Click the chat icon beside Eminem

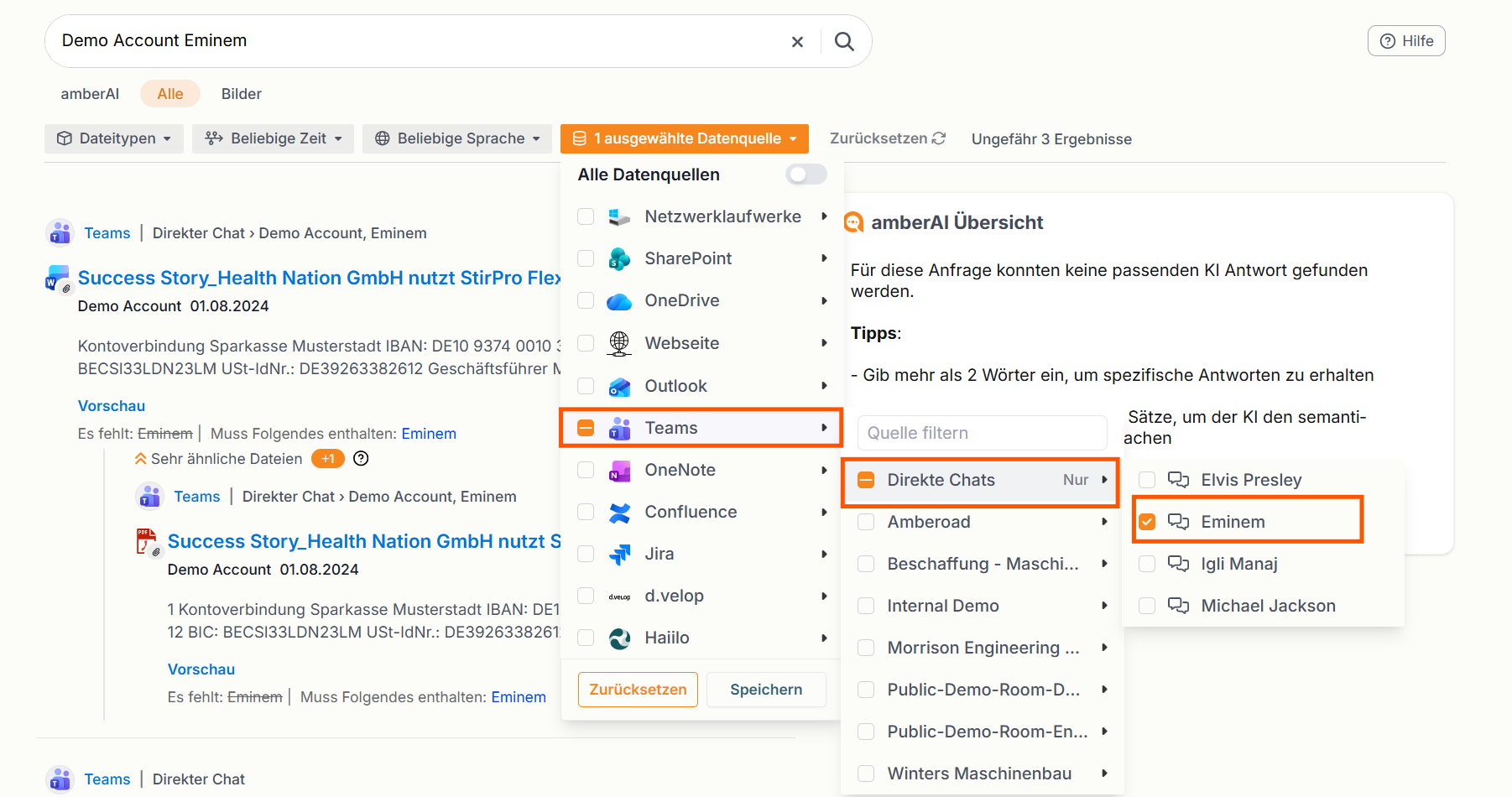(1178, 522)
